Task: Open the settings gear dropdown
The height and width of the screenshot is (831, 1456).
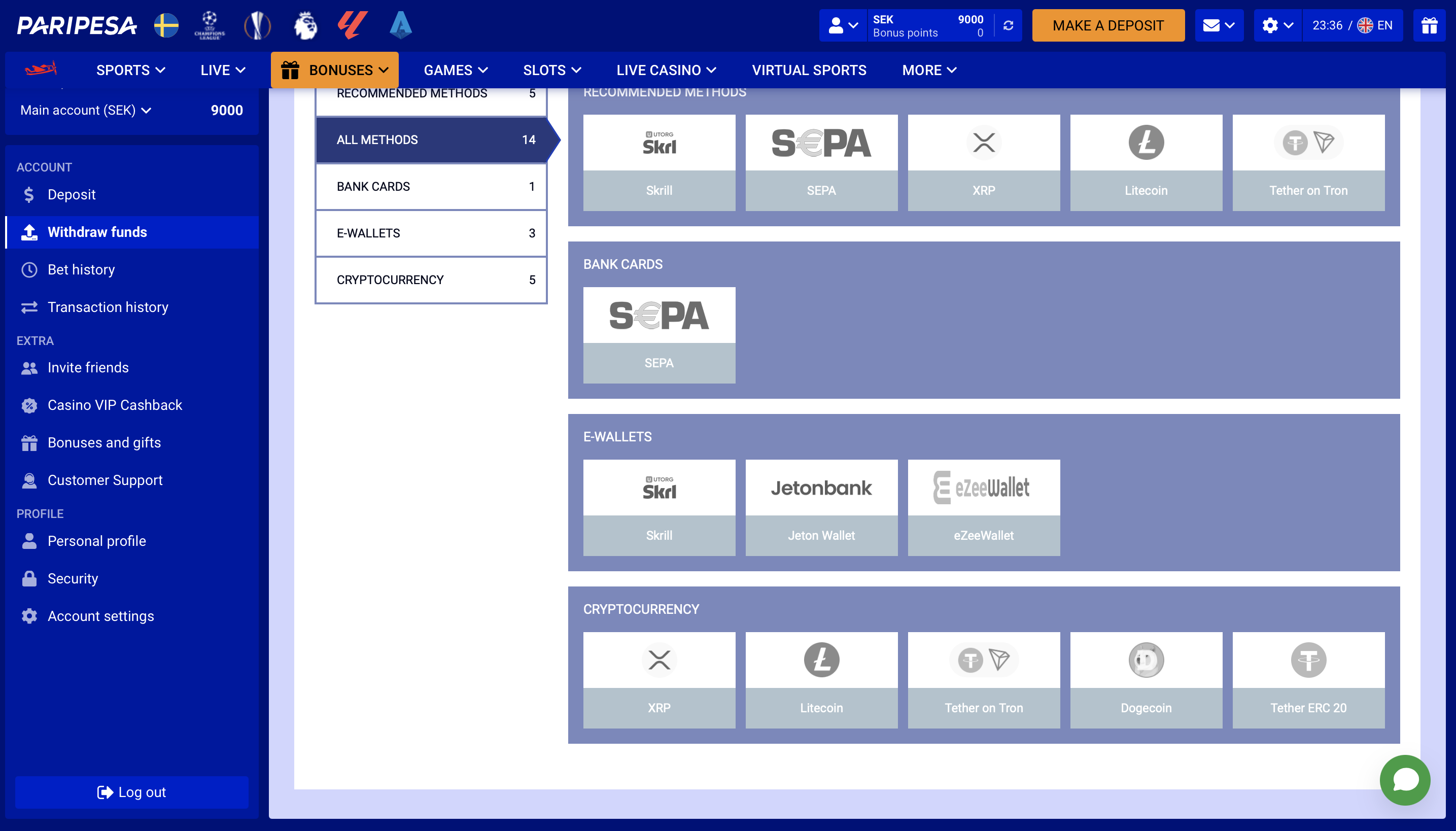Action: (1278, 26)
